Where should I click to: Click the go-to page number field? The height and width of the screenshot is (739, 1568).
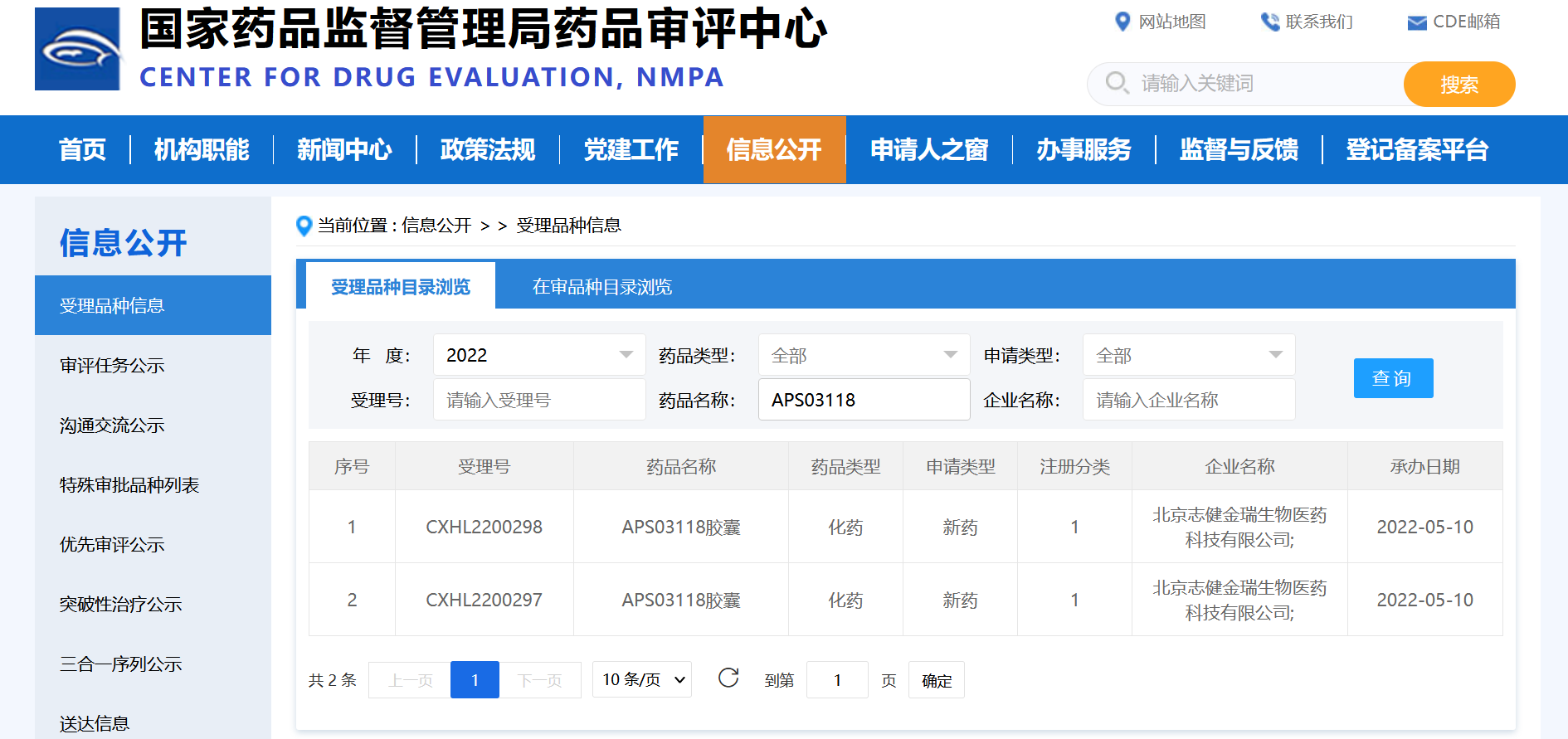[x=837, y=679]
